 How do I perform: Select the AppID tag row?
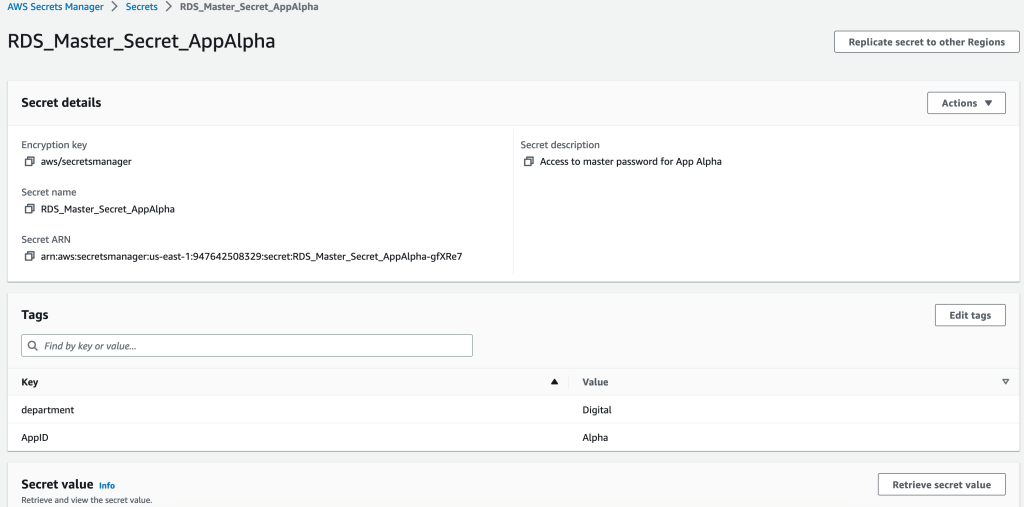click(x=300, y=438)
